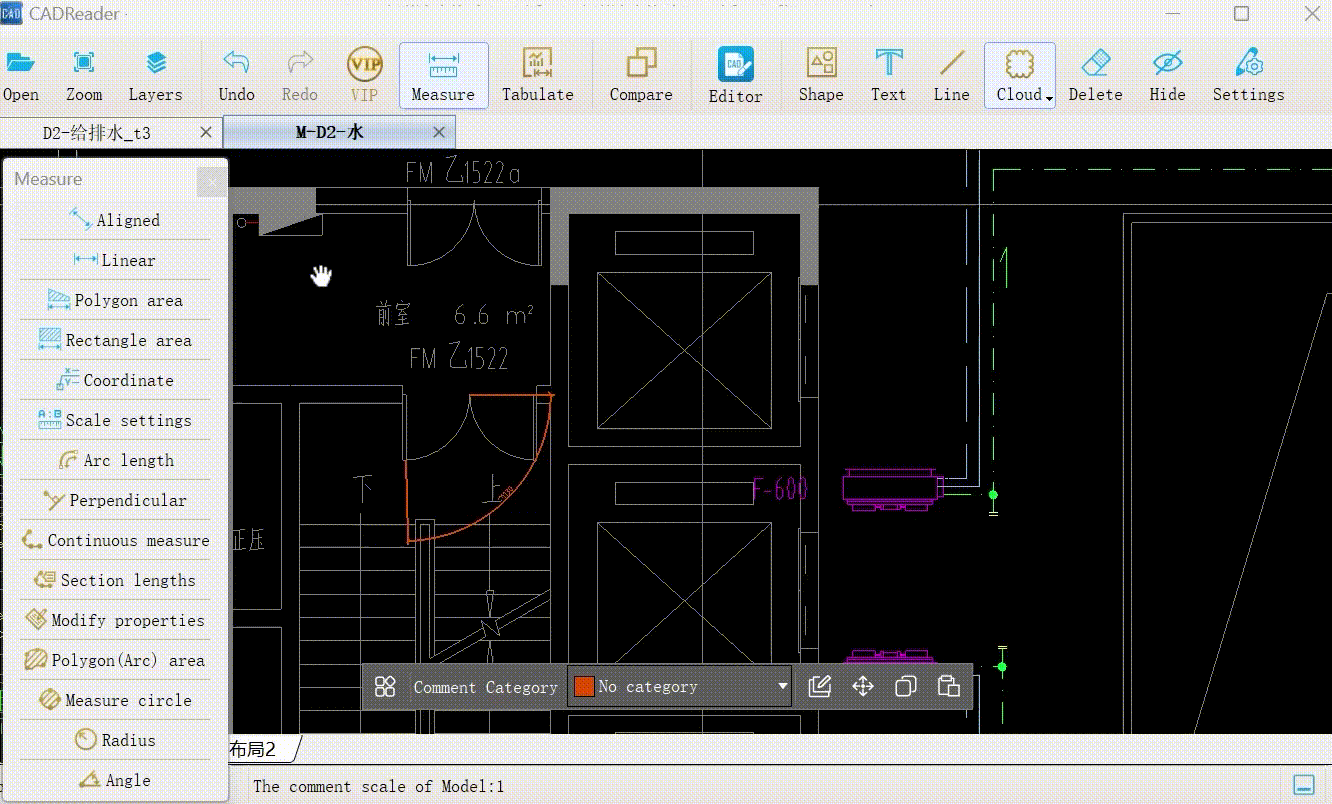The image size is (1332, 804).
Task: Click the status bar panel icon
Action: [1304, 784]
